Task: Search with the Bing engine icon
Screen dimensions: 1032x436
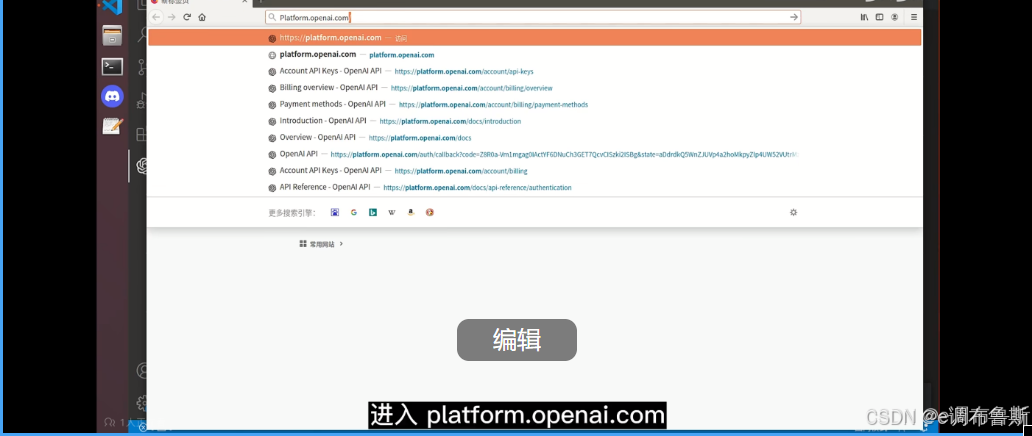Action: point(373,212)
